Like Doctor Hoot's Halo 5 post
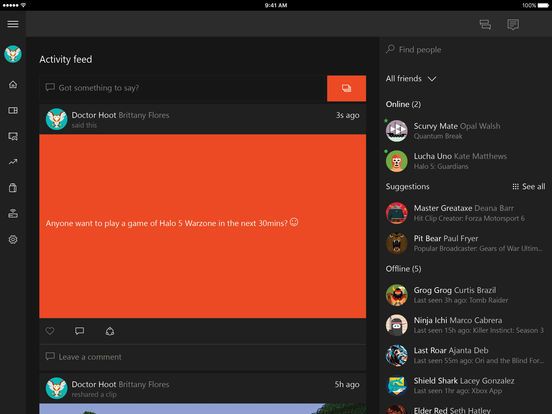The width and height of the screenshot is (552, 414). click(x=50, y=331)
